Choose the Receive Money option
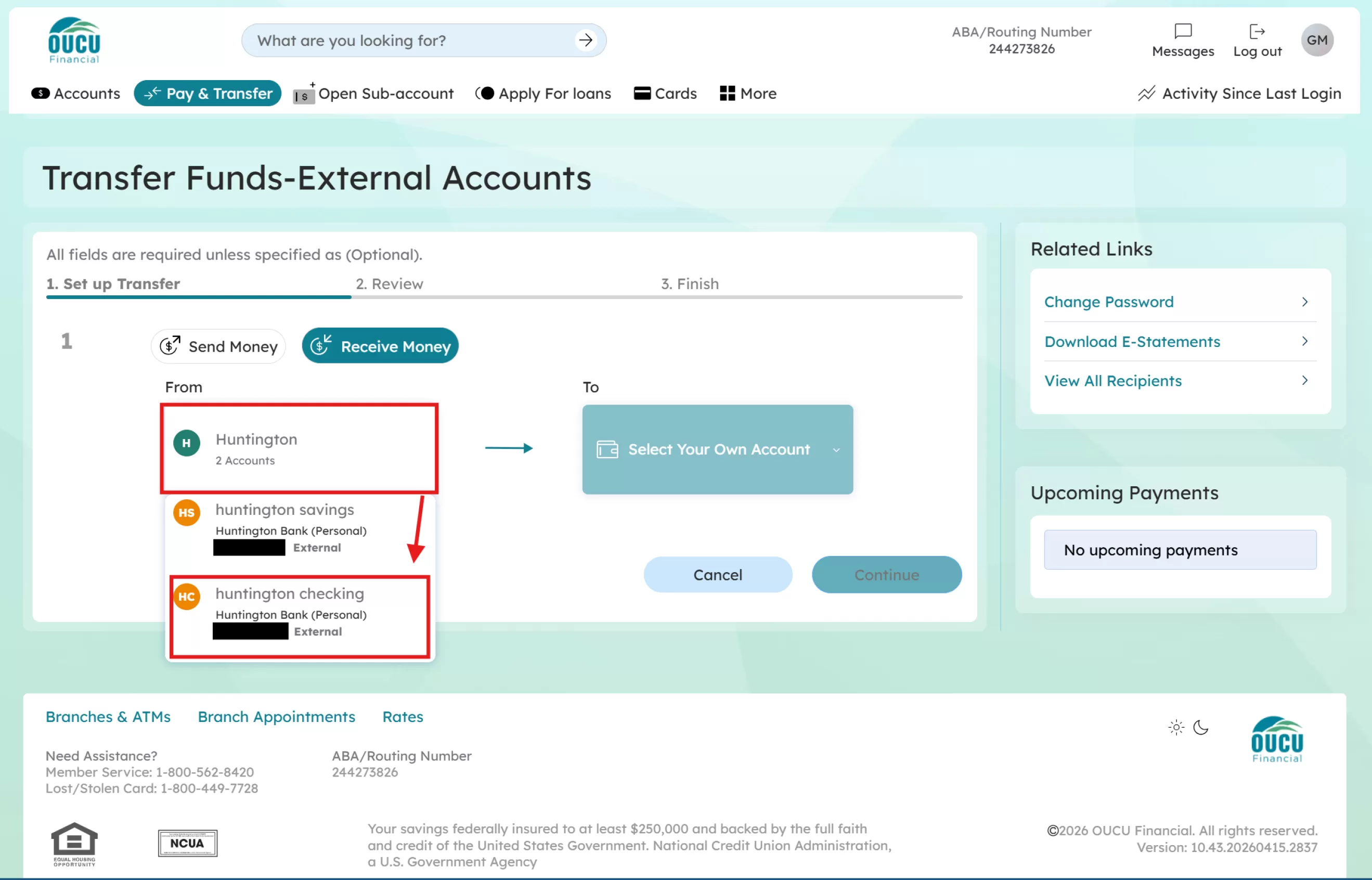The height and width of the screenshot is (880, 1372). coord(380,346)
